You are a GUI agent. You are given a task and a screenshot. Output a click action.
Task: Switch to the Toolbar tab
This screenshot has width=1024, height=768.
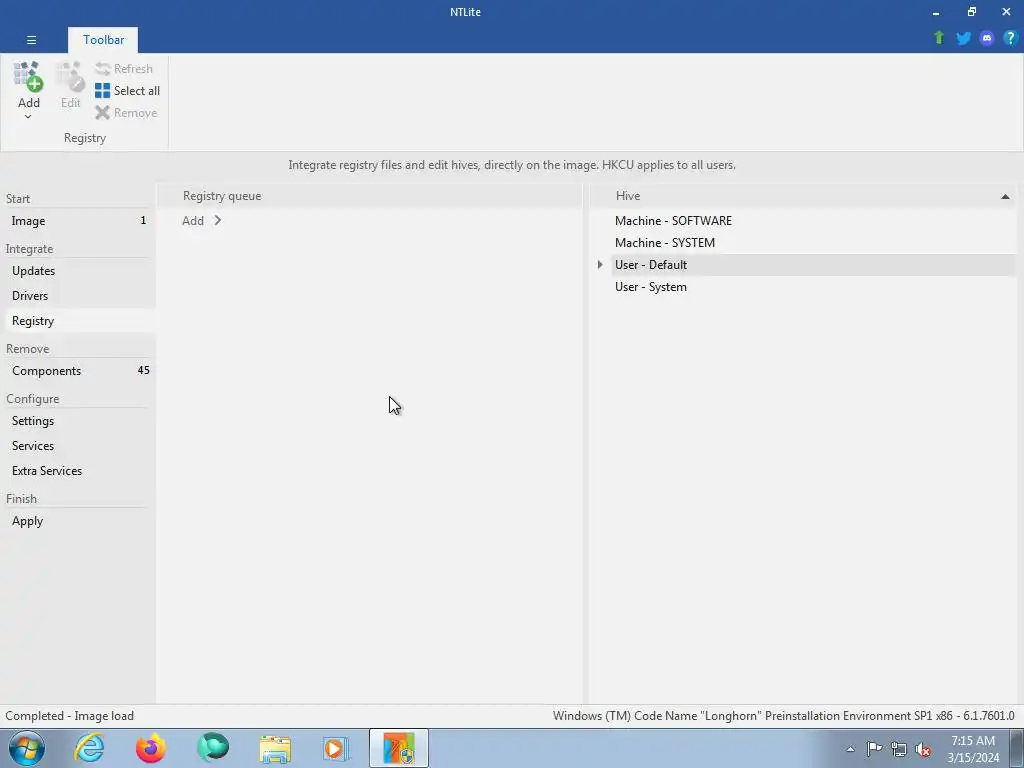[103, 40]
